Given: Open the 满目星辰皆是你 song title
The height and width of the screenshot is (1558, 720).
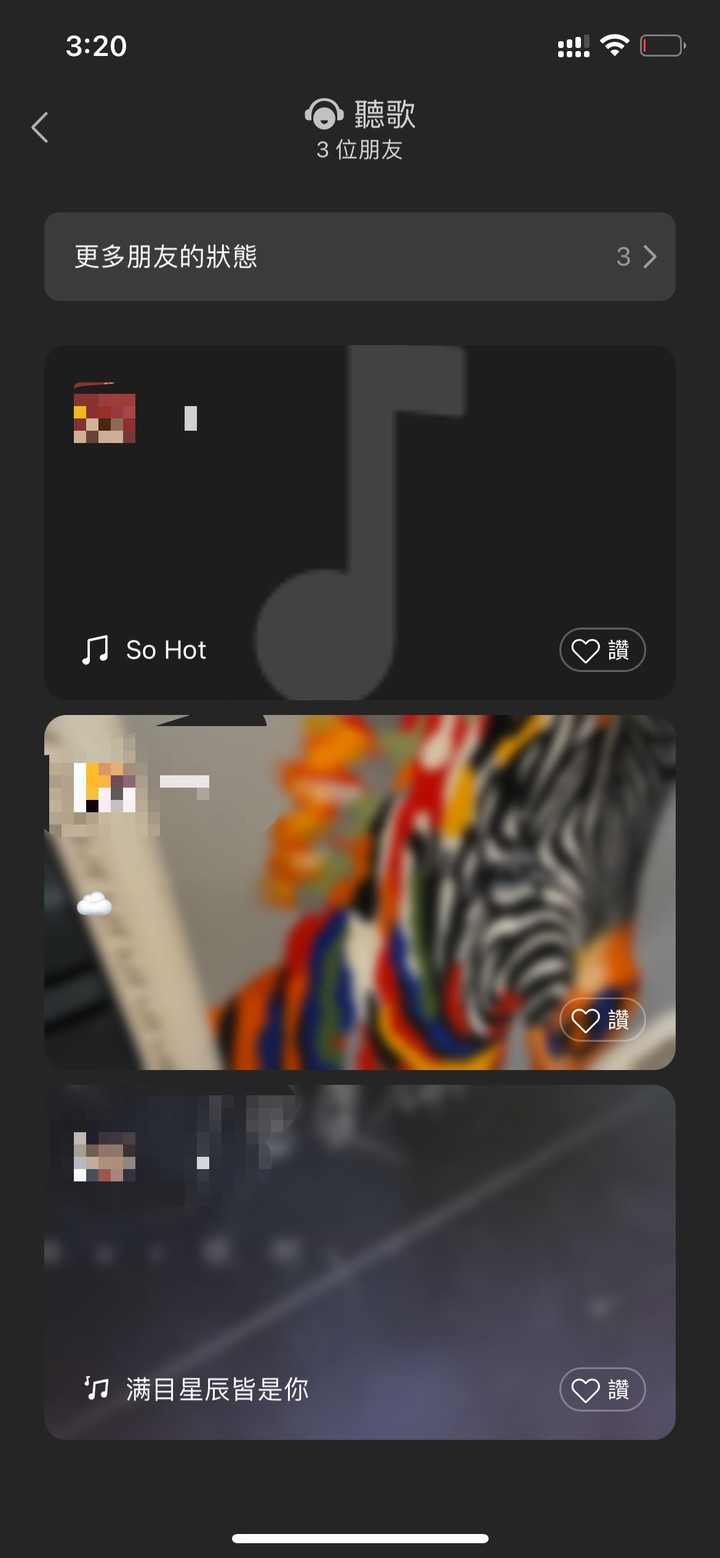Looking at the screenshot, I should pyautogui.click(x=217, y=1389).
